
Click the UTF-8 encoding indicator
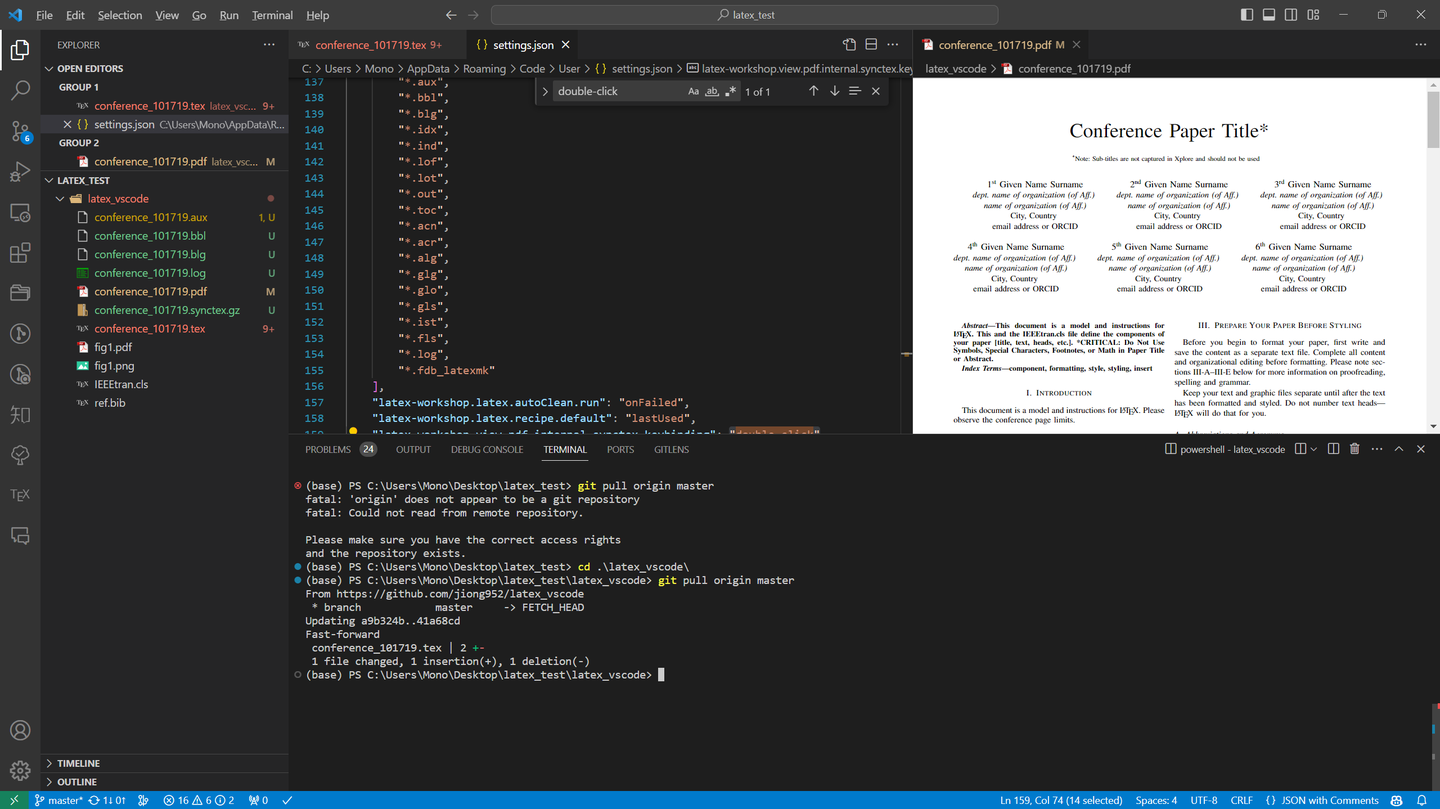(x=1205, y=800)
